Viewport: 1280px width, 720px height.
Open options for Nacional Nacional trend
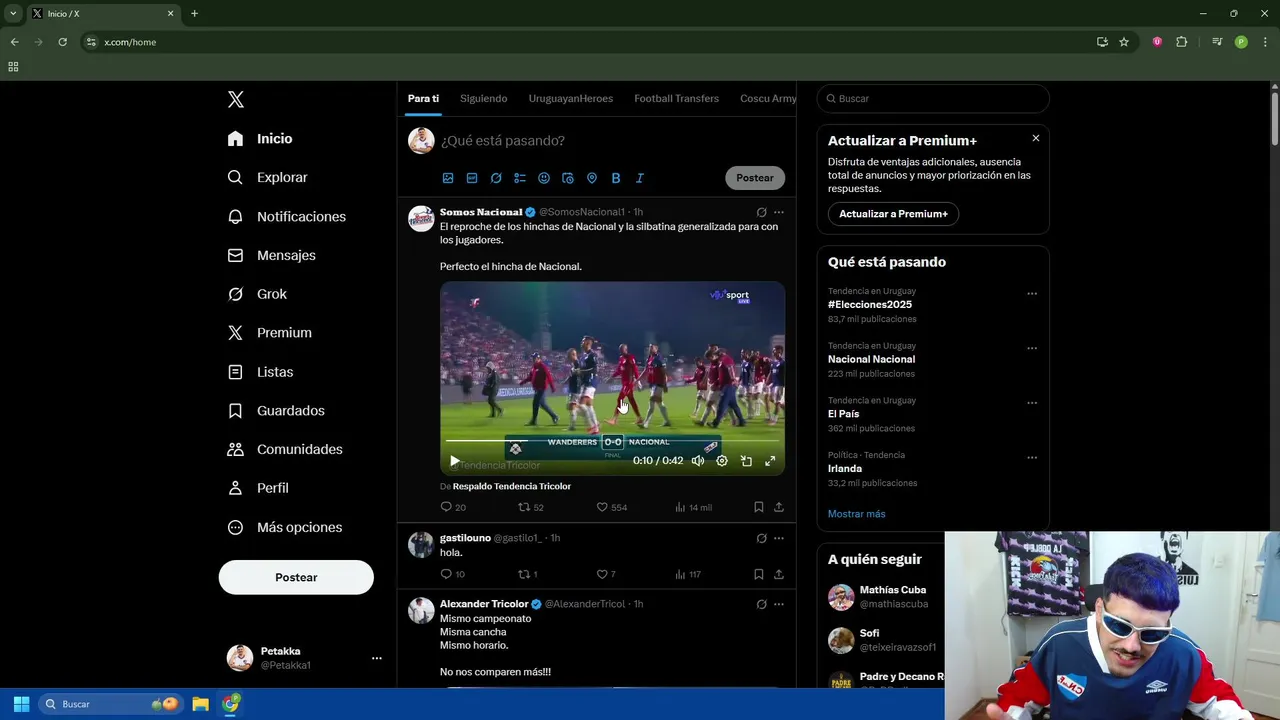pyautogui.click(x=1032, y=349)
